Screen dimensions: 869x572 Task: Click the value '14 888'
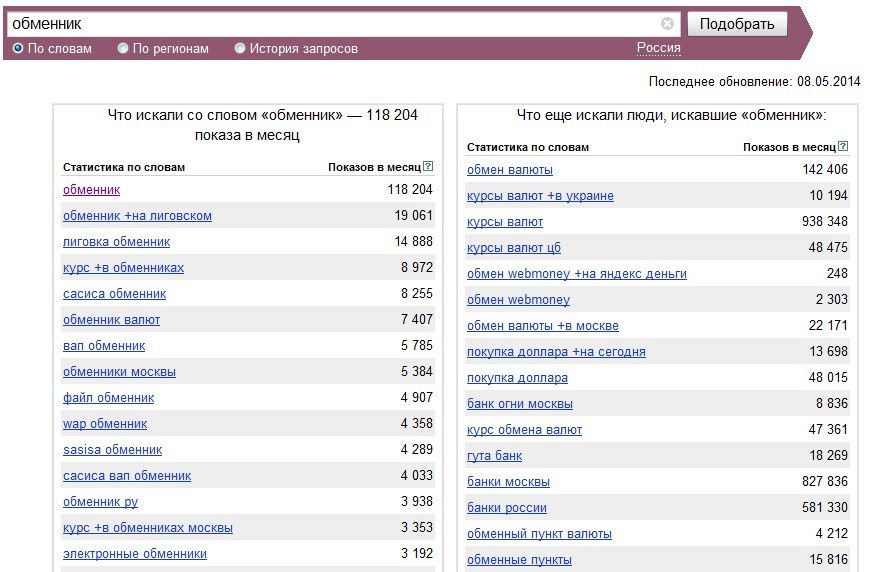click(x=413, y=242)
